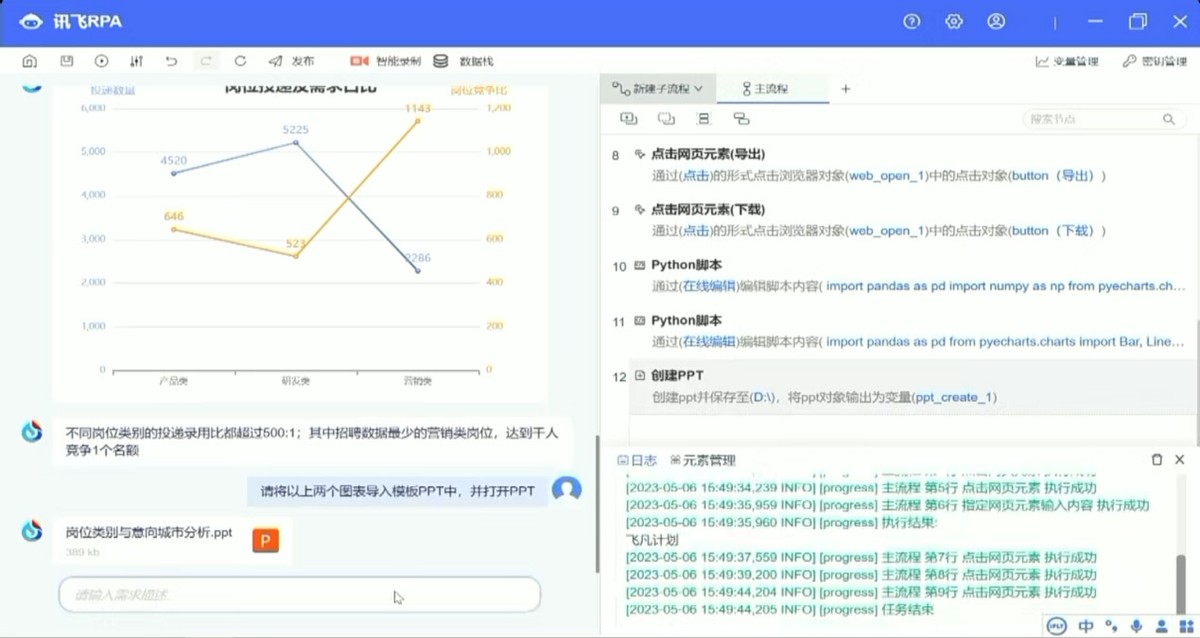The height and width of the screenshot is (638, 1200).
Task: Open 密钥管理 key management
Action: [1154, 61]
